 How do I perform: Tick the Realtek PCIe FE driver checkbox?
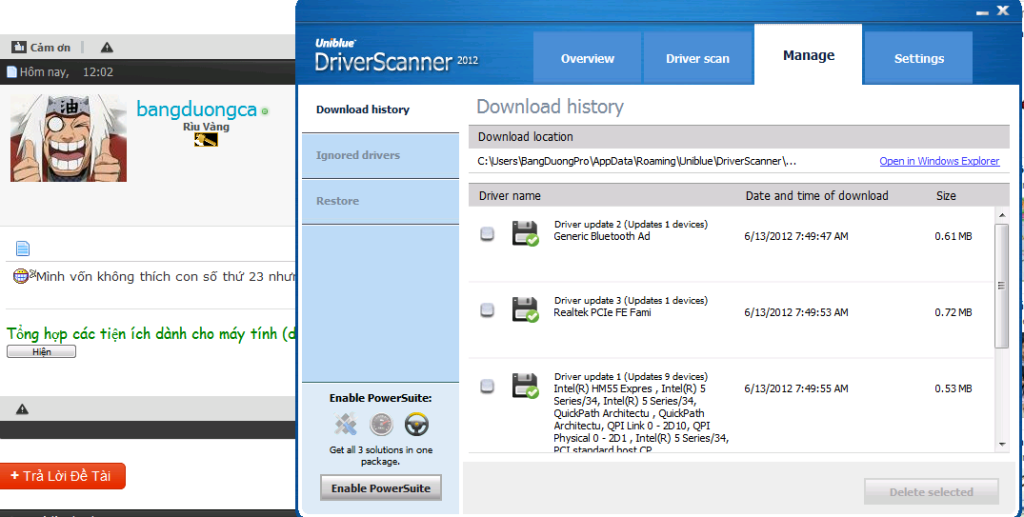(x=487, y=310)
